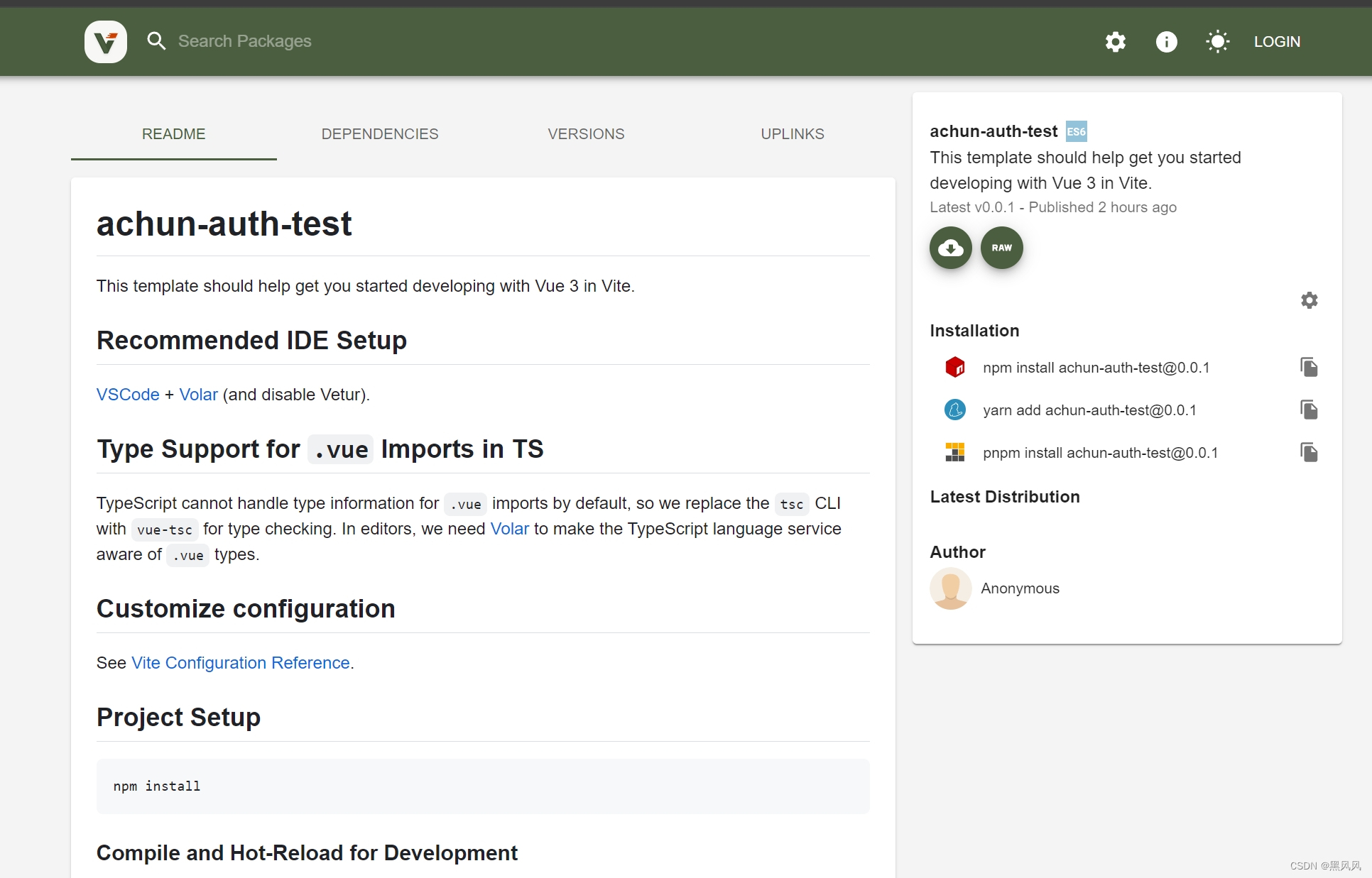Open Vite Configuration Reference link
This screenshot has height=878, width=1372.
click(241, 663)
